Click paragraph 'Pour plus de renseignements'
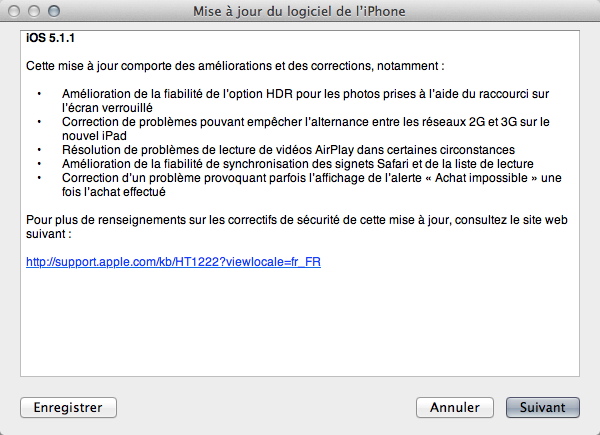Viewport: 600px width, 435px height. point(297,226)
